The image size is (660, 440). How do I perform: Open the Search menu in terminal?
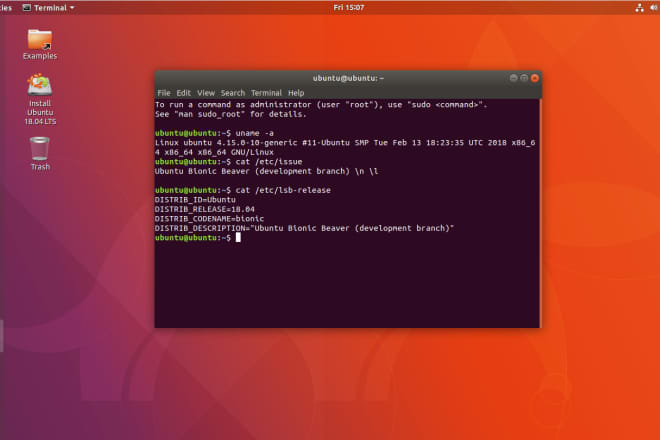click(233, 93)
